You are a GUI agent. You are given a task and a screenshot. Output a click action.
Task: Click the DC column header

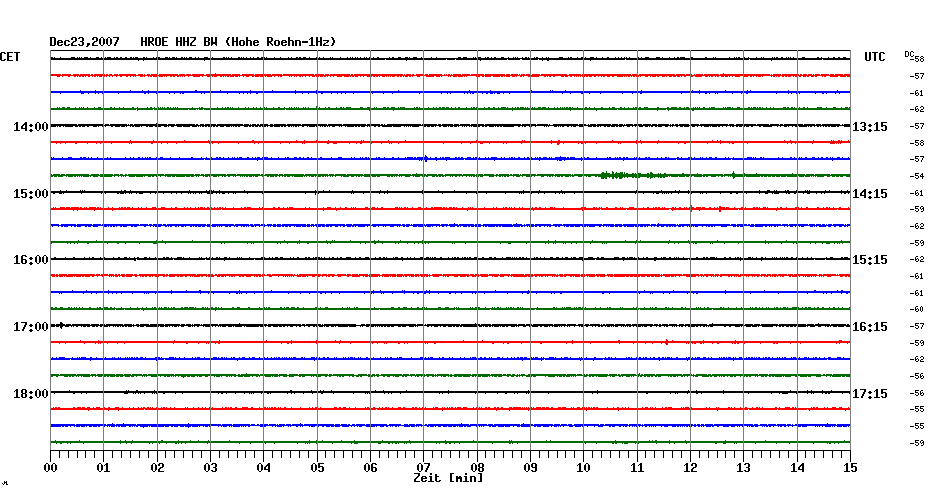click(909, 54)
